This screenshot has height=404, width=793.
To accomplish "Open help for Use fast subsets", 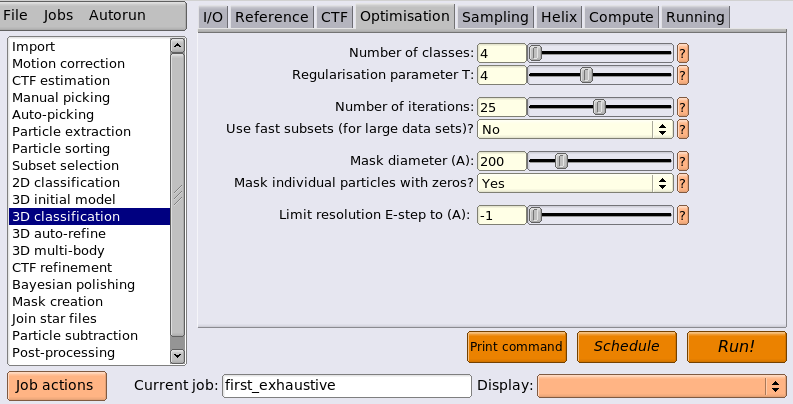I will (x=683, y=129).
